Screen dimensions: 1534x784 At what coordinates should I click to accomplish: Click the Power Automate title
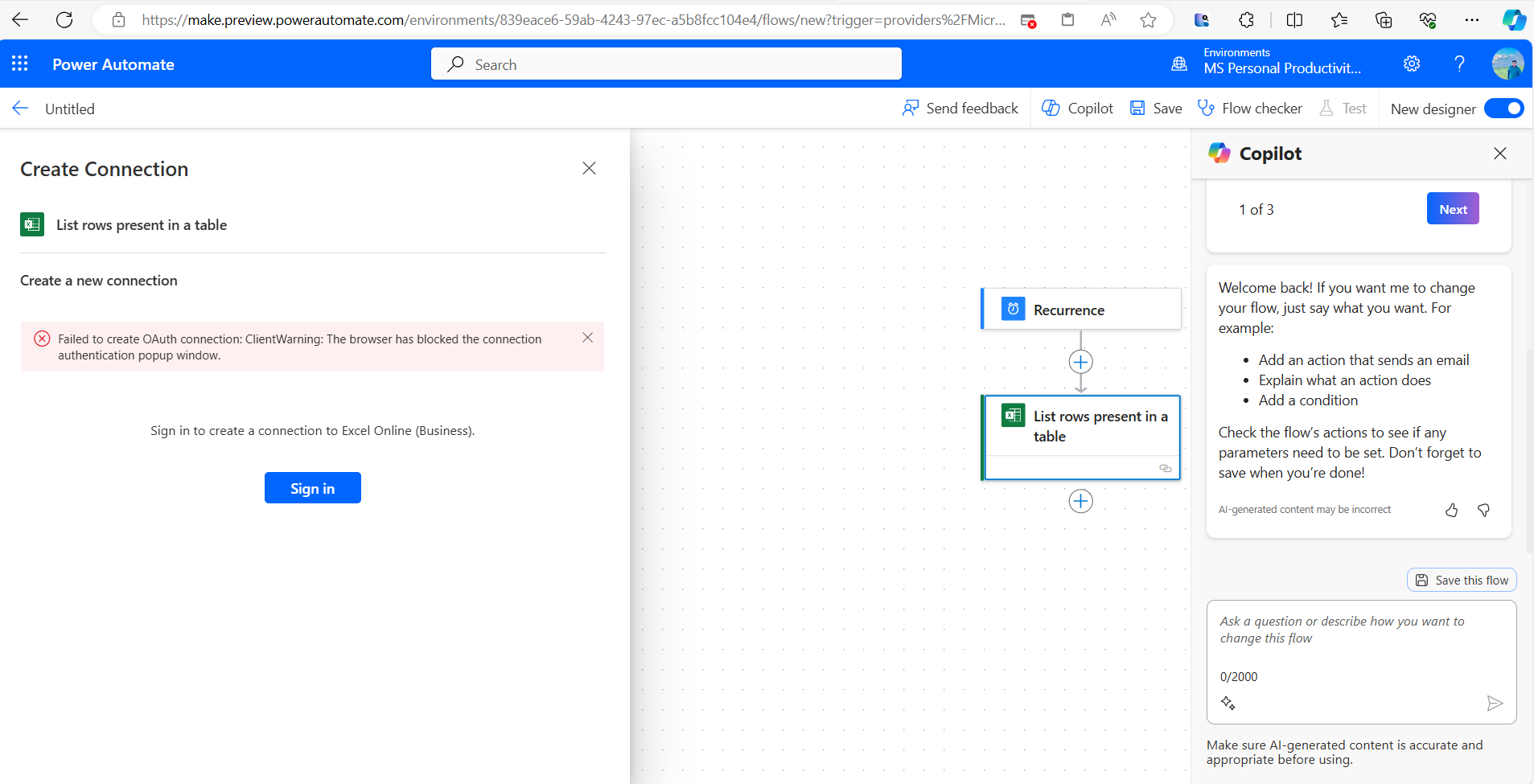click(113, 64)
